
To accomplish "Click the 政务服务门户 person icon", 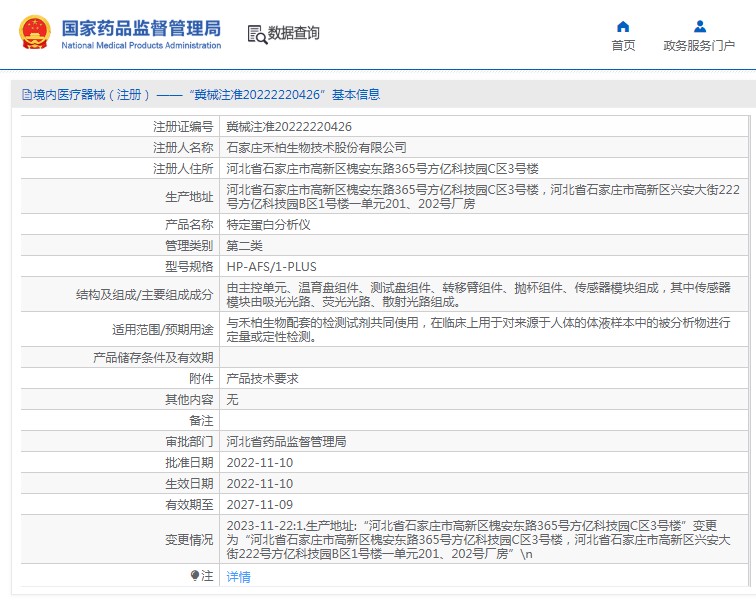I will coord(700,26).
